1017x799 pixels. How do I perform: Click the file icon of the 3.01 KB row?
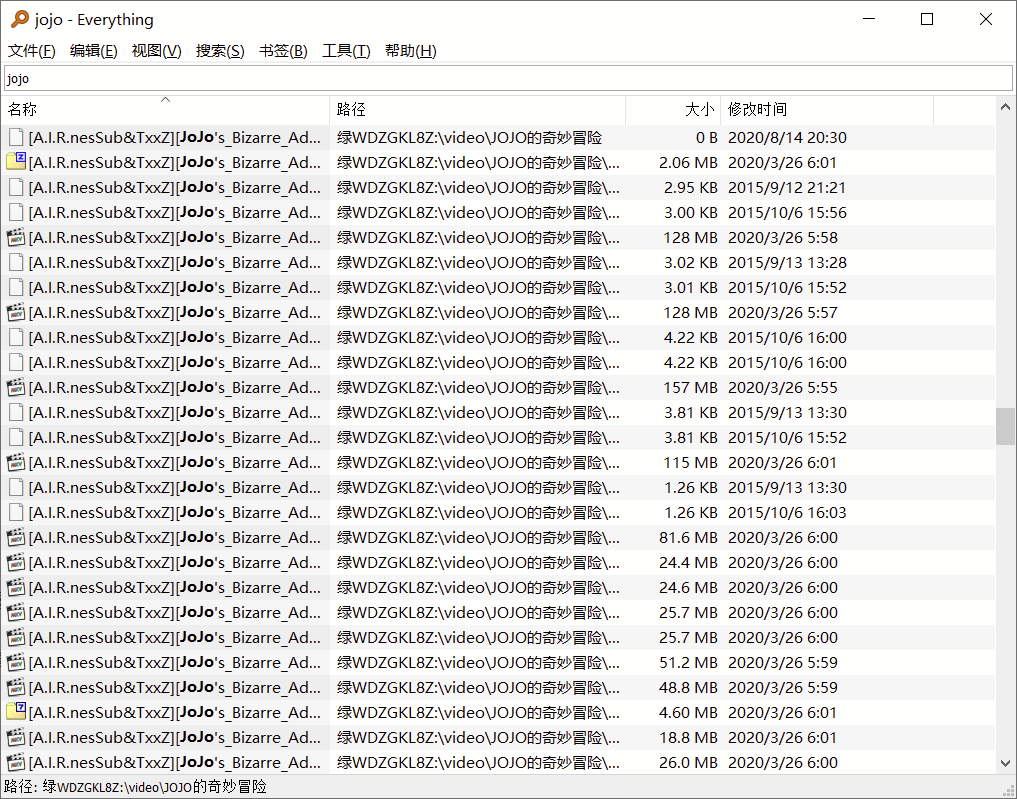coord(16,287)
